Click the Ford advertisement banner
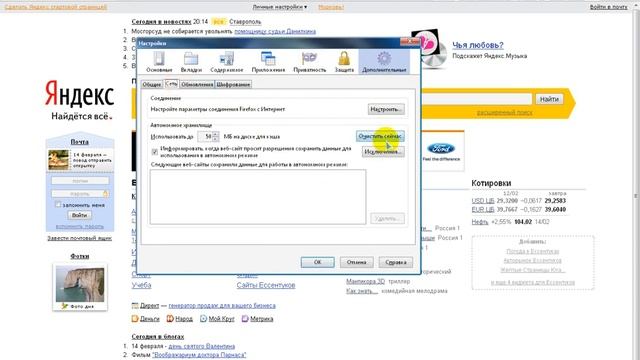640x360 pixels. point(441,152)
